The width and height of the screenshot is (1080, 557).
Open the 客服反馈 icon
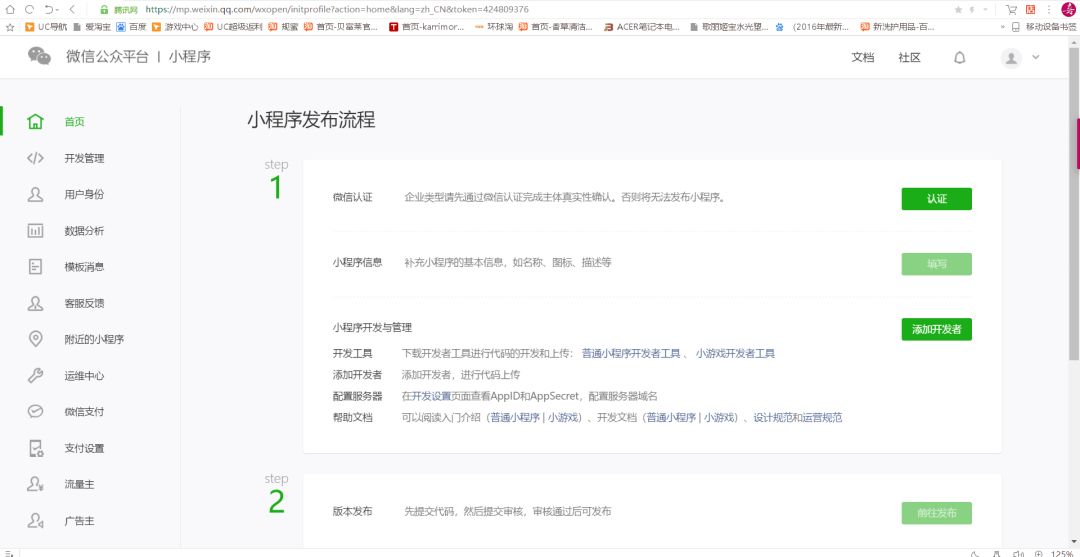click(35, 303)
